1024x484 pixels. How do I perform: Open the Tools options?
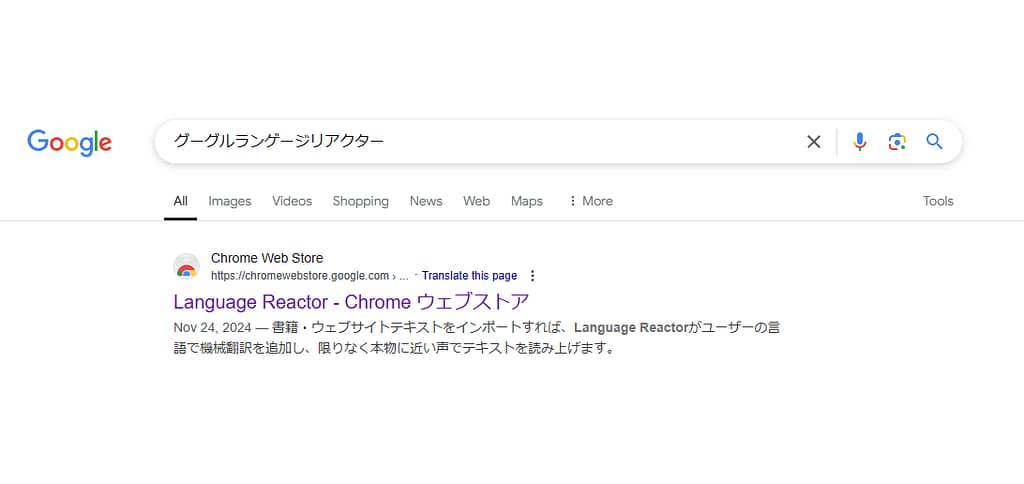[937, 201]
